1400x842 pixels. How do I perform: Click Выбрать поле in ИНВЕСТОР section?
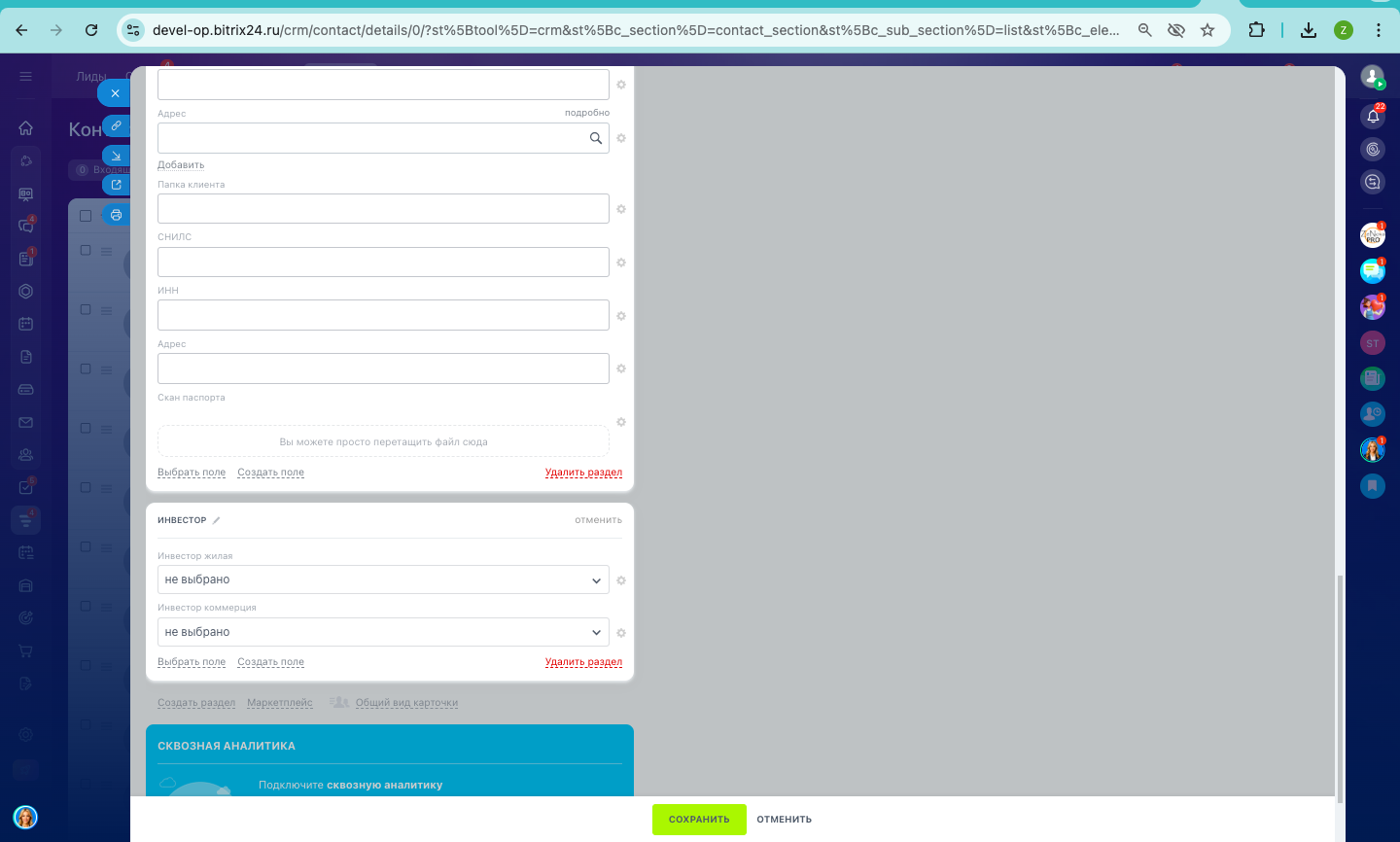pos(192,662)
